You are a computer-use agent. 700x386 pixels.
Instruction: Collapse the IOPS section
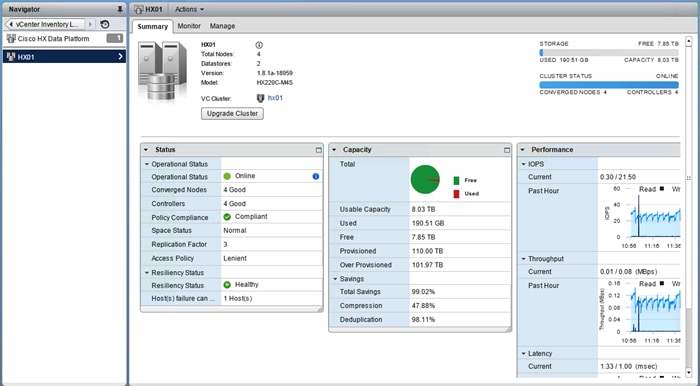pyautogui.click(x=524, y=164)
